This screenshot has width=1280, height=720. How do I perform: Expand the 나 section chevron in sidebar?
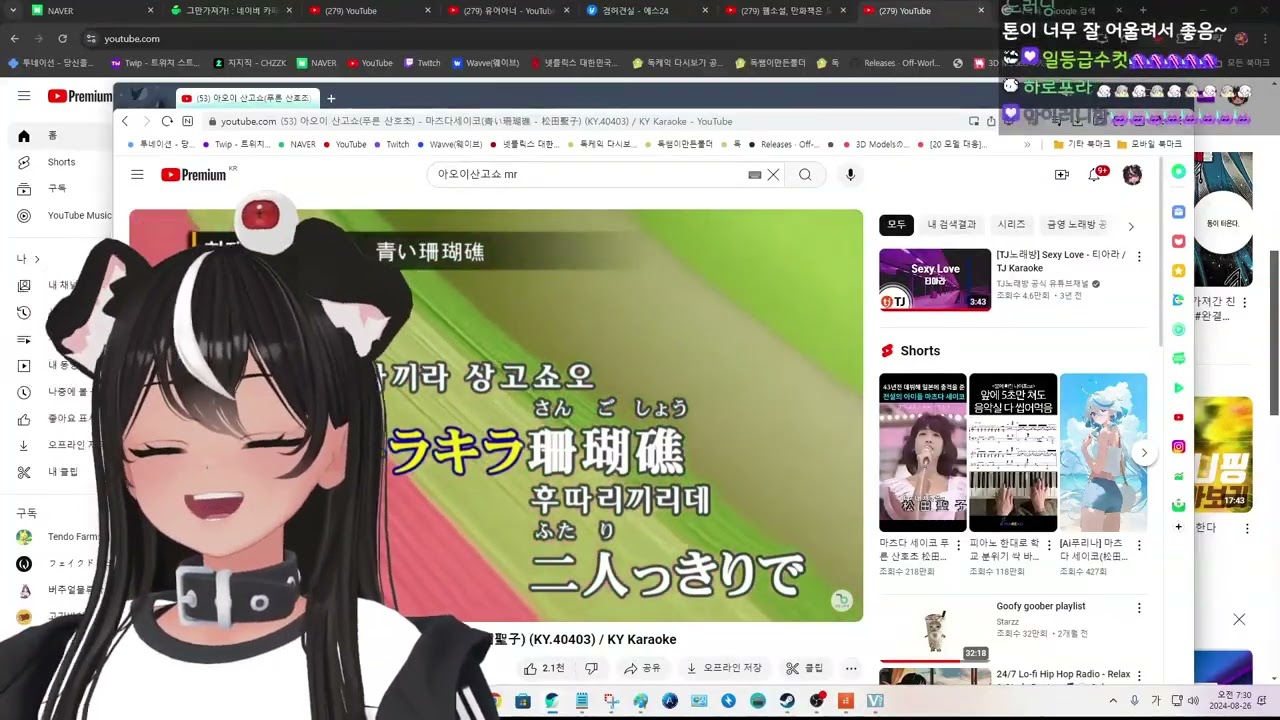click(x=37, y=259)
